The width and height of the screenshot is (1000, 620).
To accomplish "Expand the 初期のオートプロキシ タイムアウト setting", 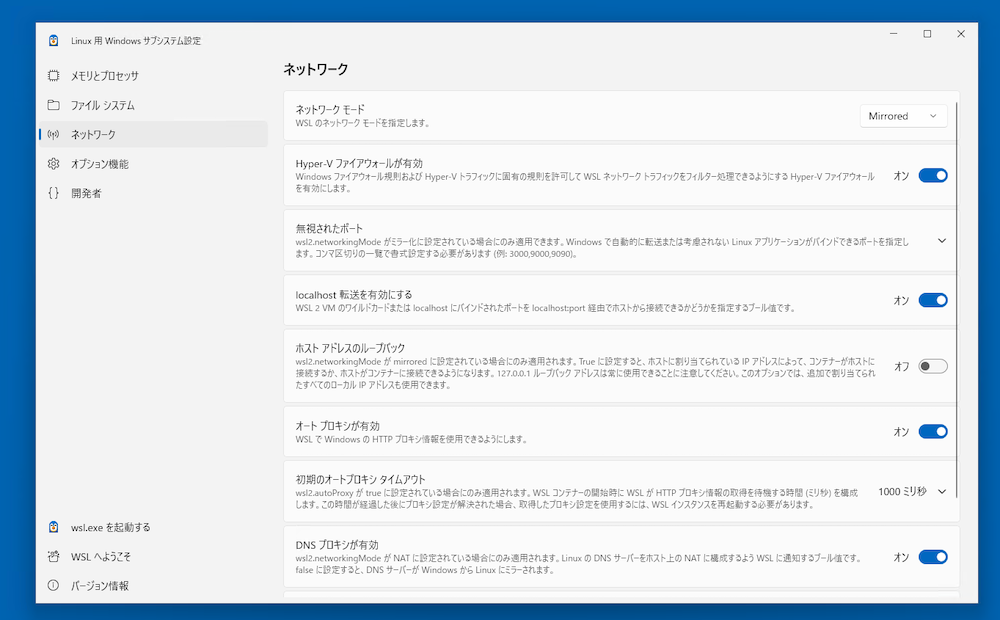I will click(941, 491).
